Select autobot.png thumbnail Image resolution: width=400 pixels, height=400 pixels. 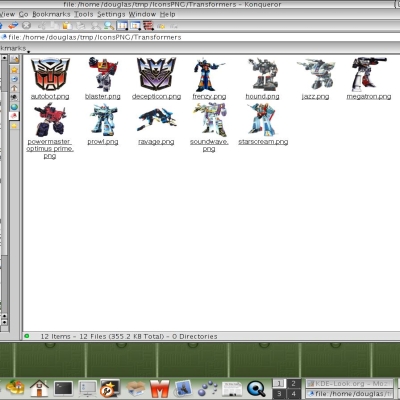(50, 74)
